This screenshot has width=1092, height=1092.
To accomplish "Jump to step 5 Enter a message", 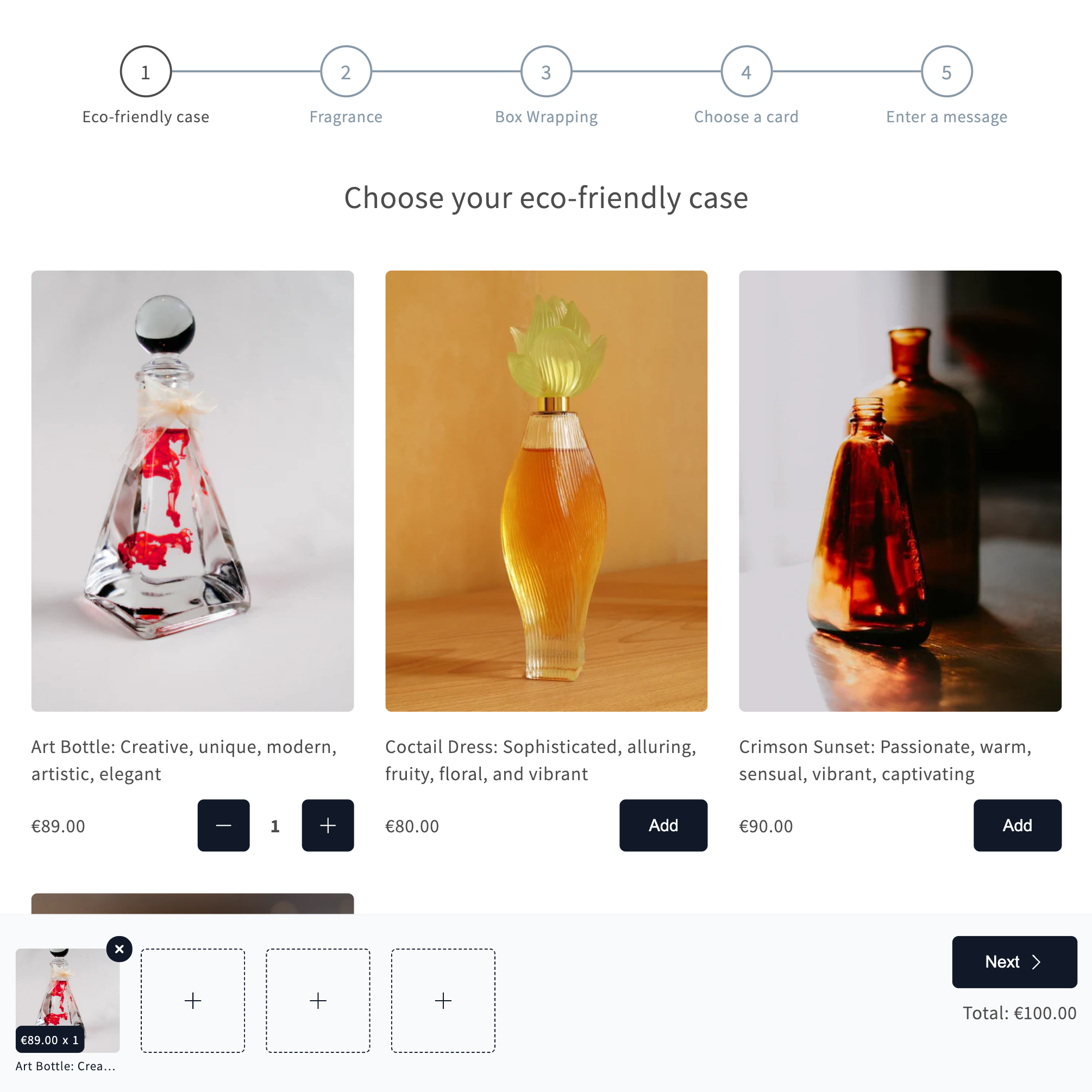I will 947,72.
